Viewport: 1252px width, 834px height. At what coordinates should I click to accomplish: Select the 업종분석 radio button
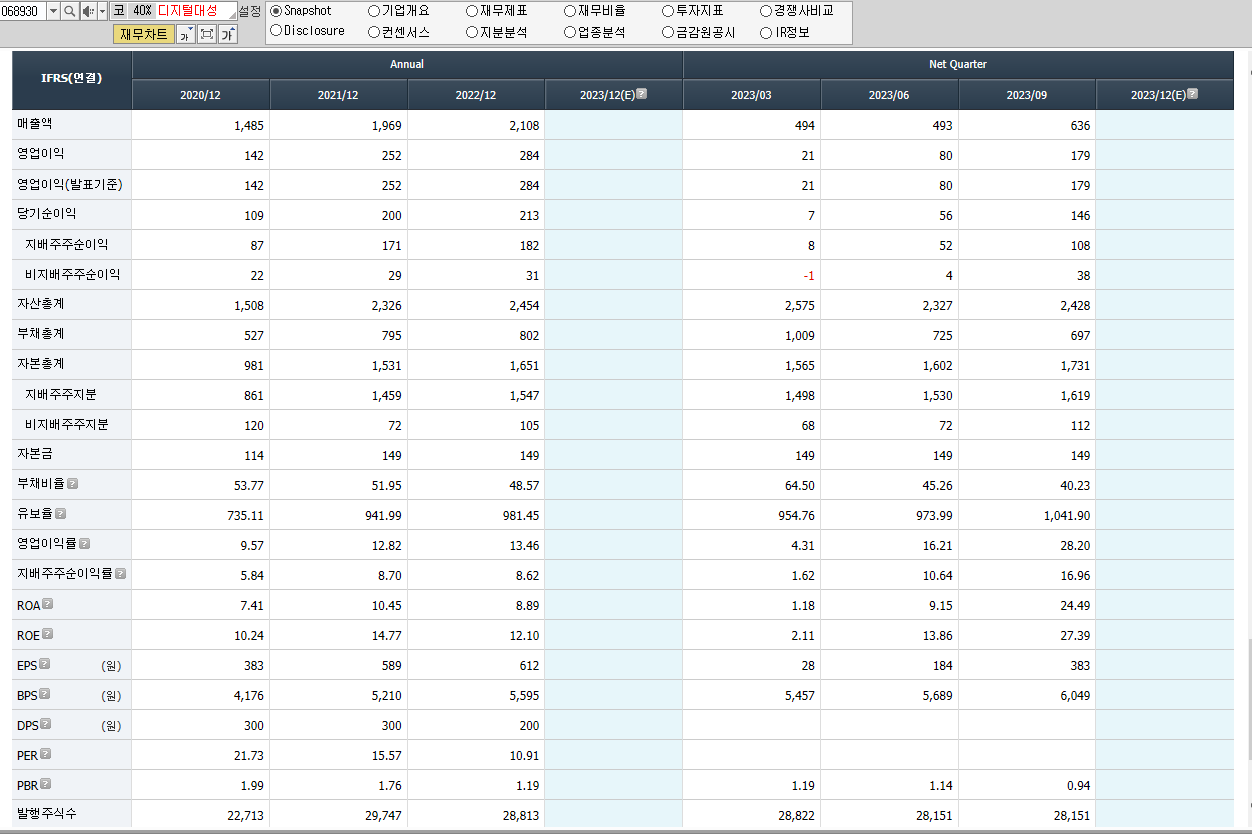(570, 32)
